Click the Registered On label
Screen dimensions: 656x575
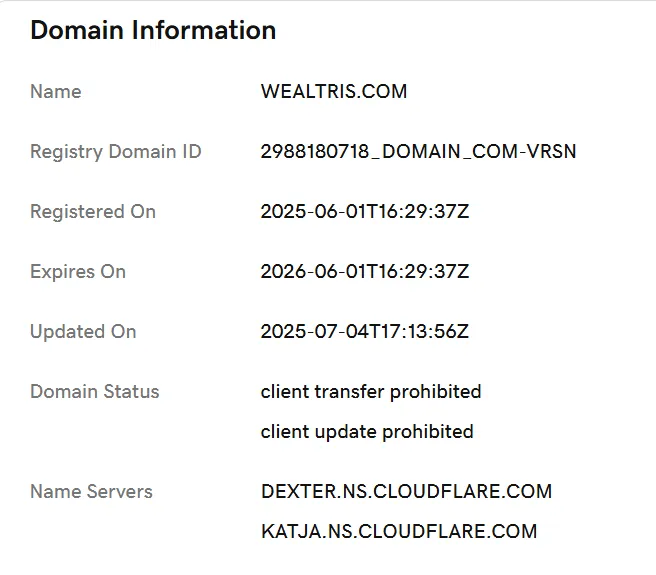click(x=93, y=212)
